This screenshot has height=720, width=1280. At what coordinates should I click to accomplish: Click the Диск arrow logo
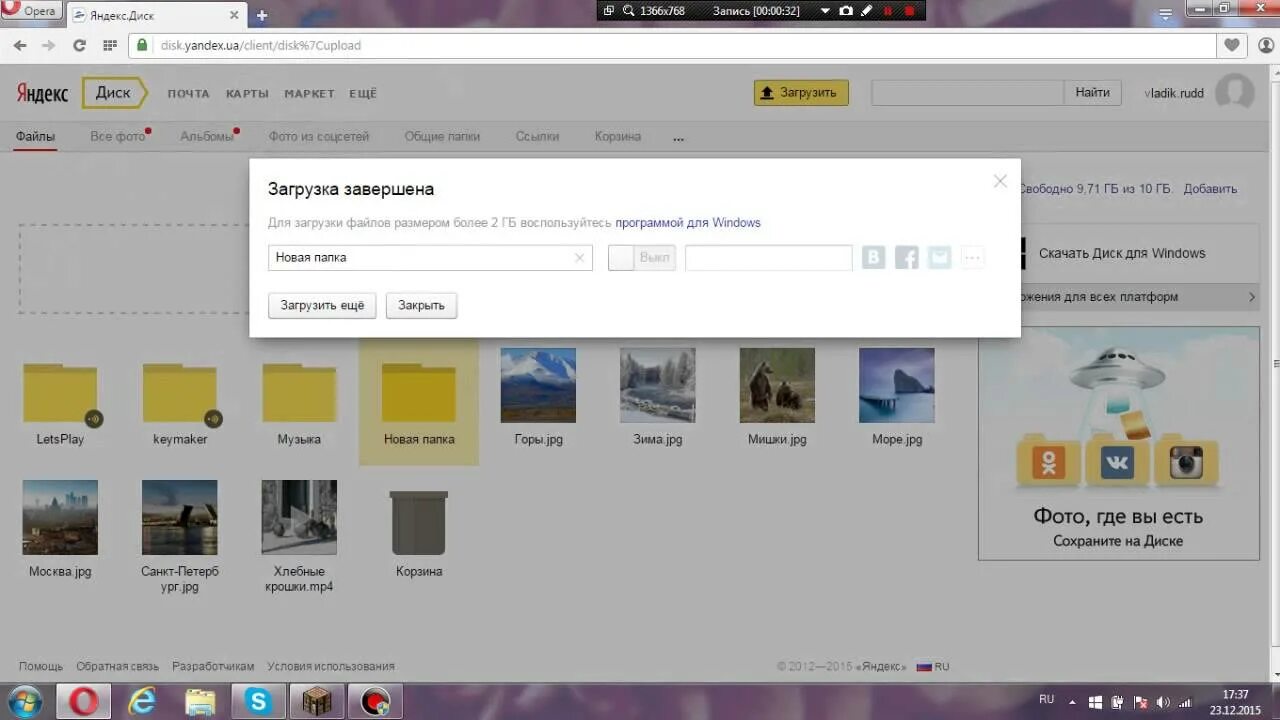[x=114, y=93]
